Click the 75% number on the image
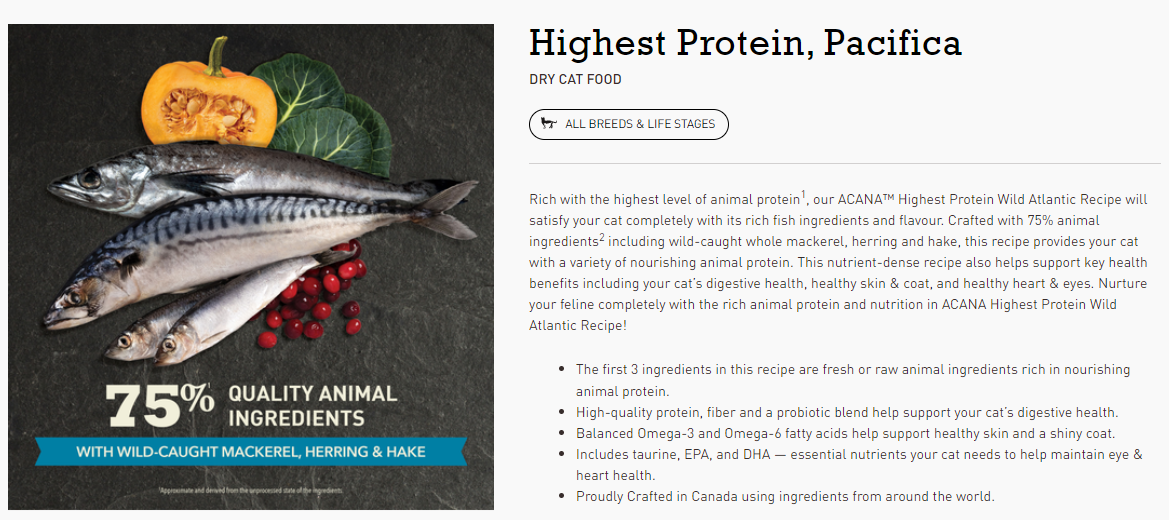 pyautogui.click(x=159, y=406)
